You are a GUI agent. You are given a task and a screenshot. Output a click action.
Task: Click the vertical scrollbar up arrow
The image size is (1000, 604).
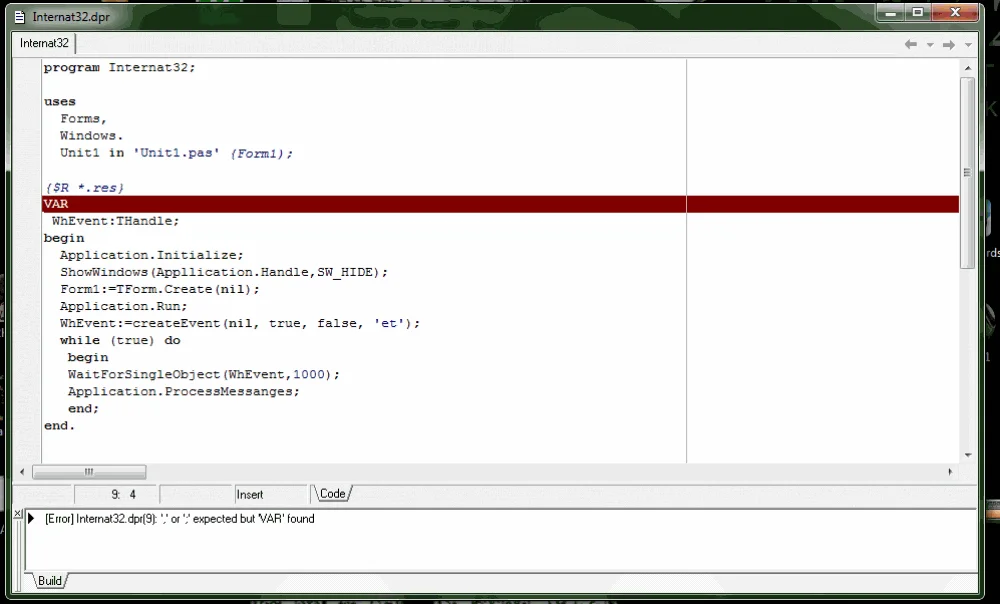pos(967,68)
